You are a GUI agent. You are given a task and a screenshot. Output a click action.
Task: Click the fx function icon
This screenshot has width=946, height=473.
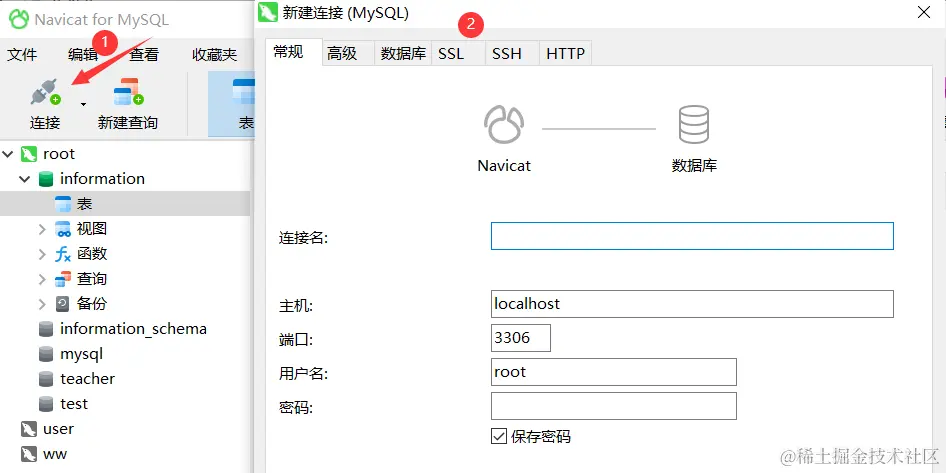tap(63, 254)
